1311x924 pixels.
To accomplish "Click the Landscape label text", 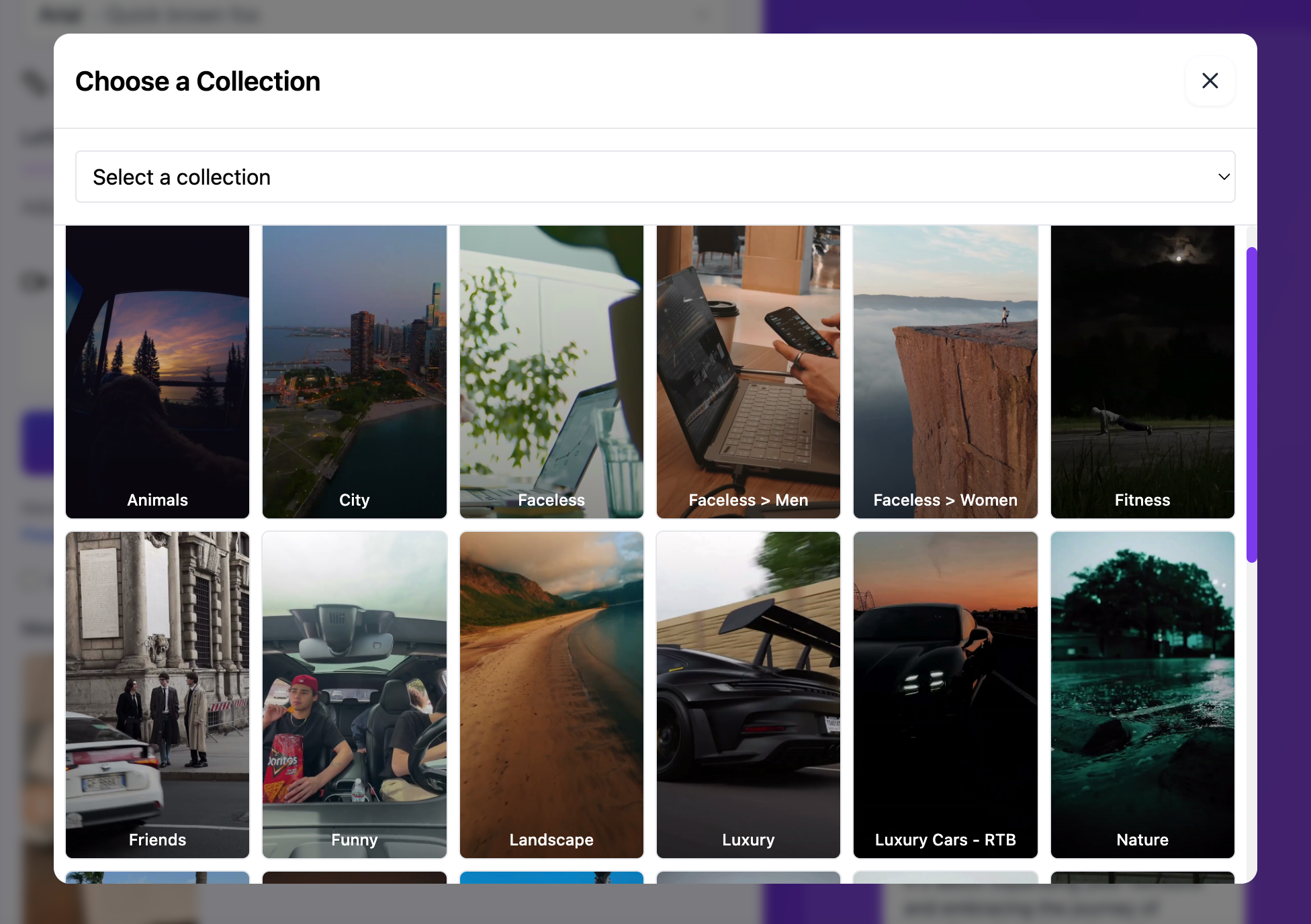I will click(x=551, y=840).
